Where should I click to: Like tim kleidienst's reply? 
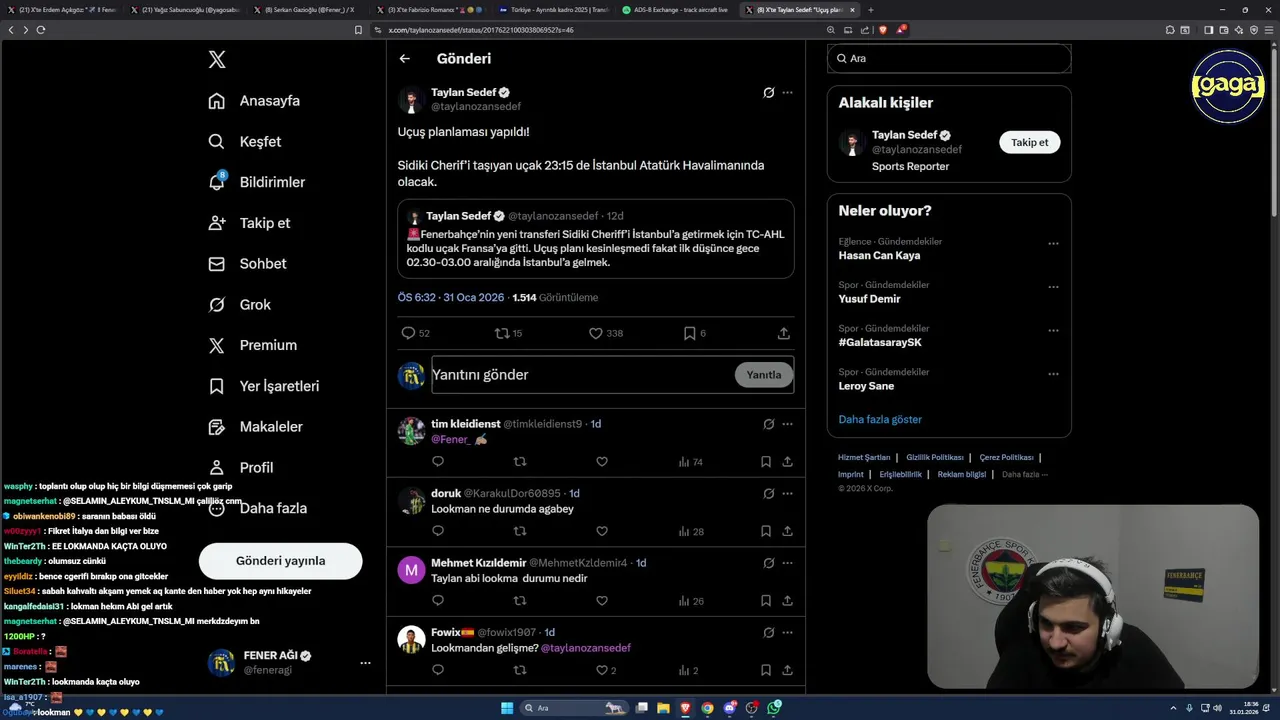602,462
